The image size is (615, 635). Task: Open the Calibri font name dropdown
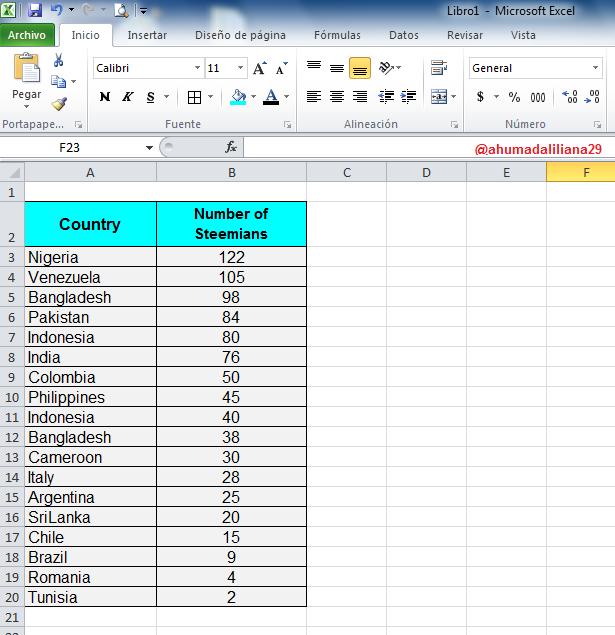[197, 68]
